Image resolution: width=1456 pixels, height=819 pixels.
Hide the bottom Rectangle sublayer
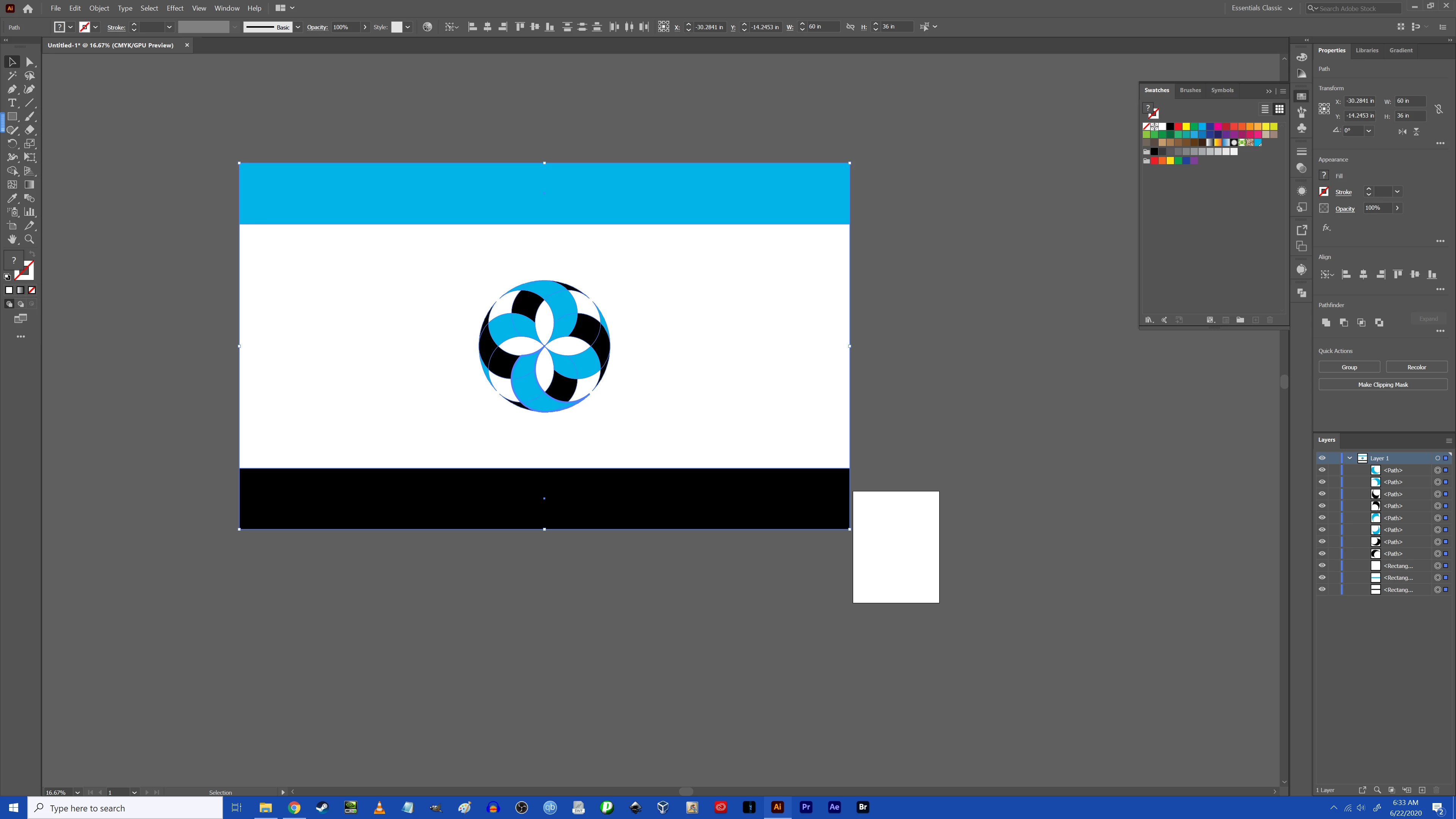pyautogui.click(x=1322, y=590)
